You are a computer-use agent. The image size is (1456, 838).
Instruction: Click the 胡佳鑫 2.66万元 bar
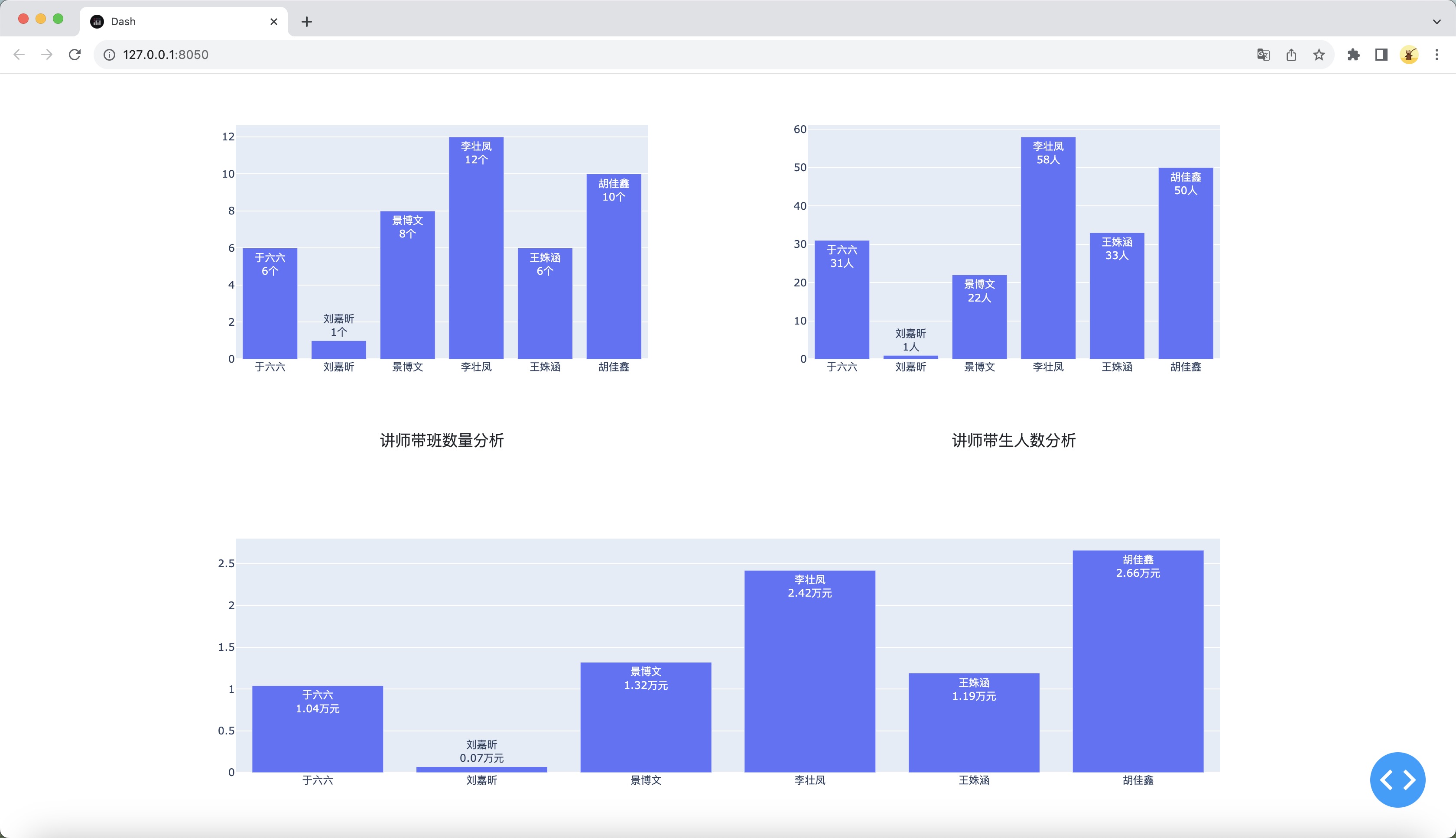tap(1138, 661)
